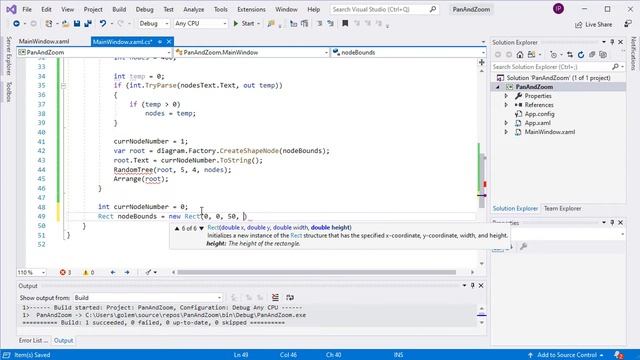Screen dimensions: 640x360
Task: Click the editor horizontal scrollbar
Action: pos(316,272)
